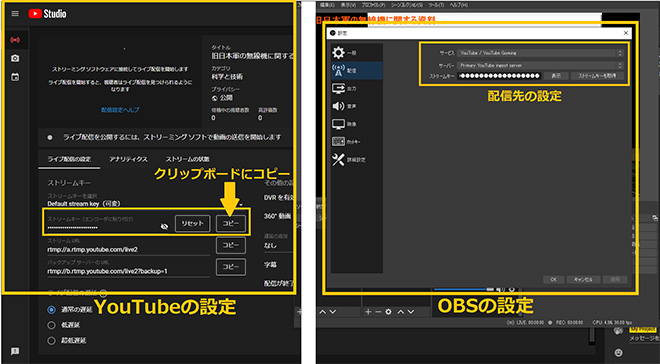Open source properties gear in OBS sources toolbar
Screen dimensions: 660x364
click(389, 312)
